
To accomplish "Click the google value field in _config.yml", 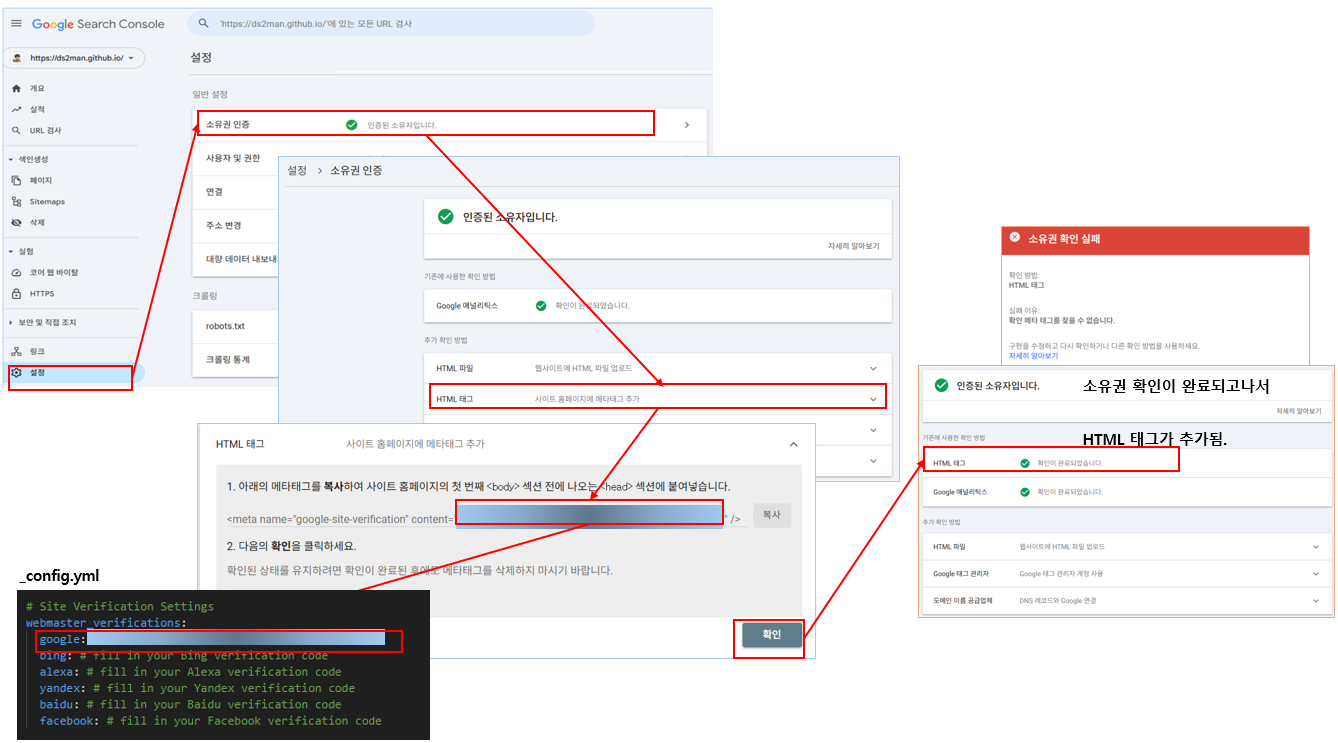I will (236, 639).
